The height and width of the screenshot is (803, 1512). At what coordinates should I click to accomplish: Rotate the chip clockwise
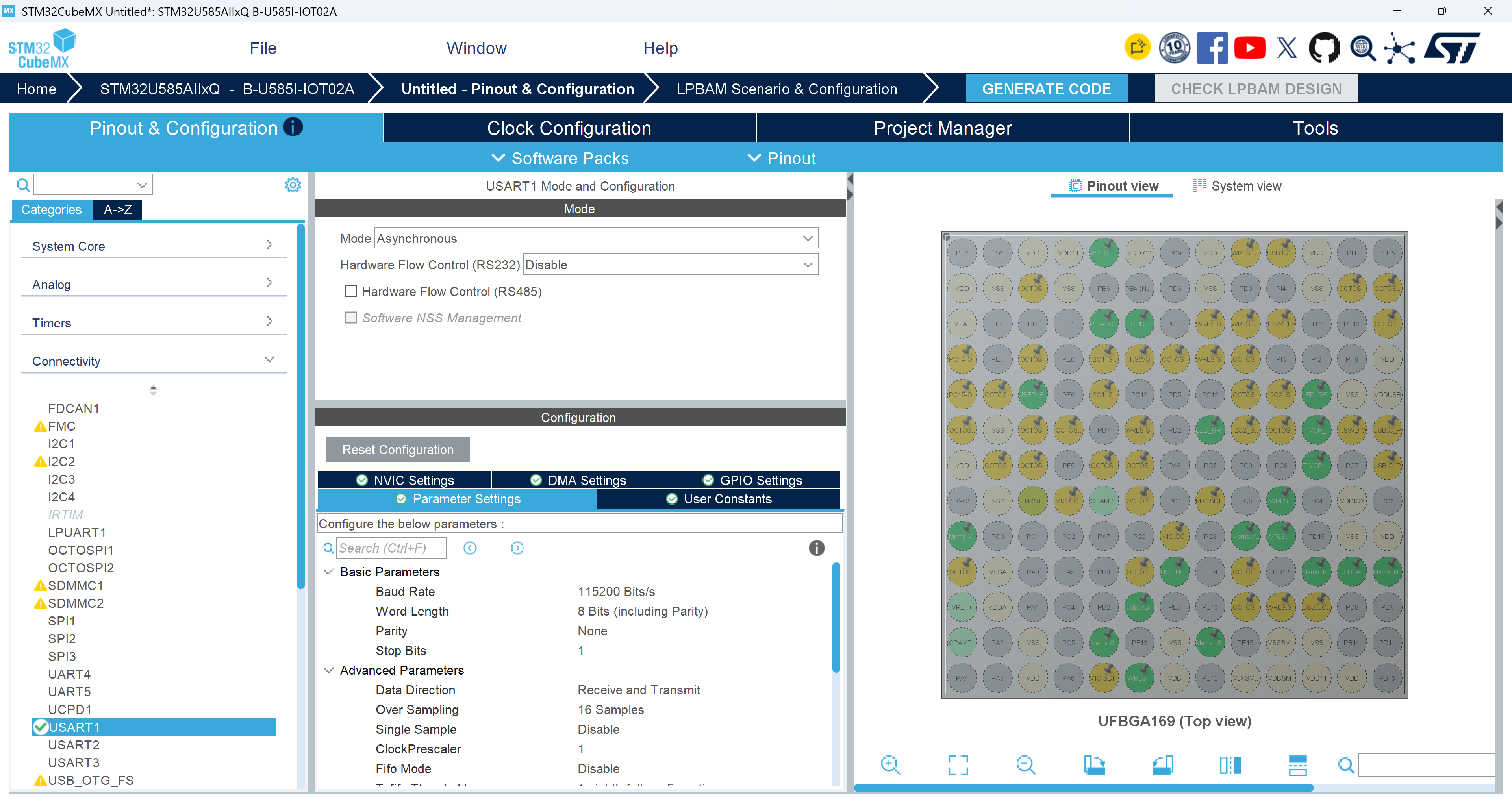[1094, 765]
